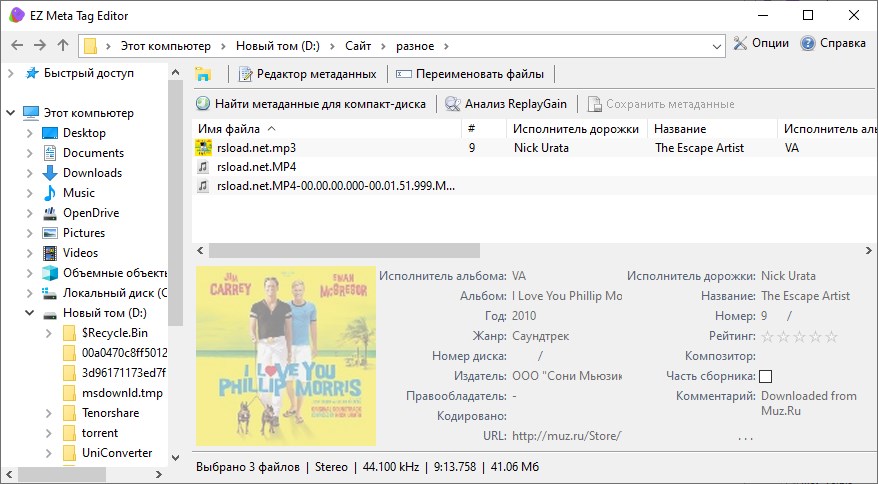The height and width of the screenshot is (484, 878).
Task: Edit Издатель field value
Action: [x=567, y=376]
